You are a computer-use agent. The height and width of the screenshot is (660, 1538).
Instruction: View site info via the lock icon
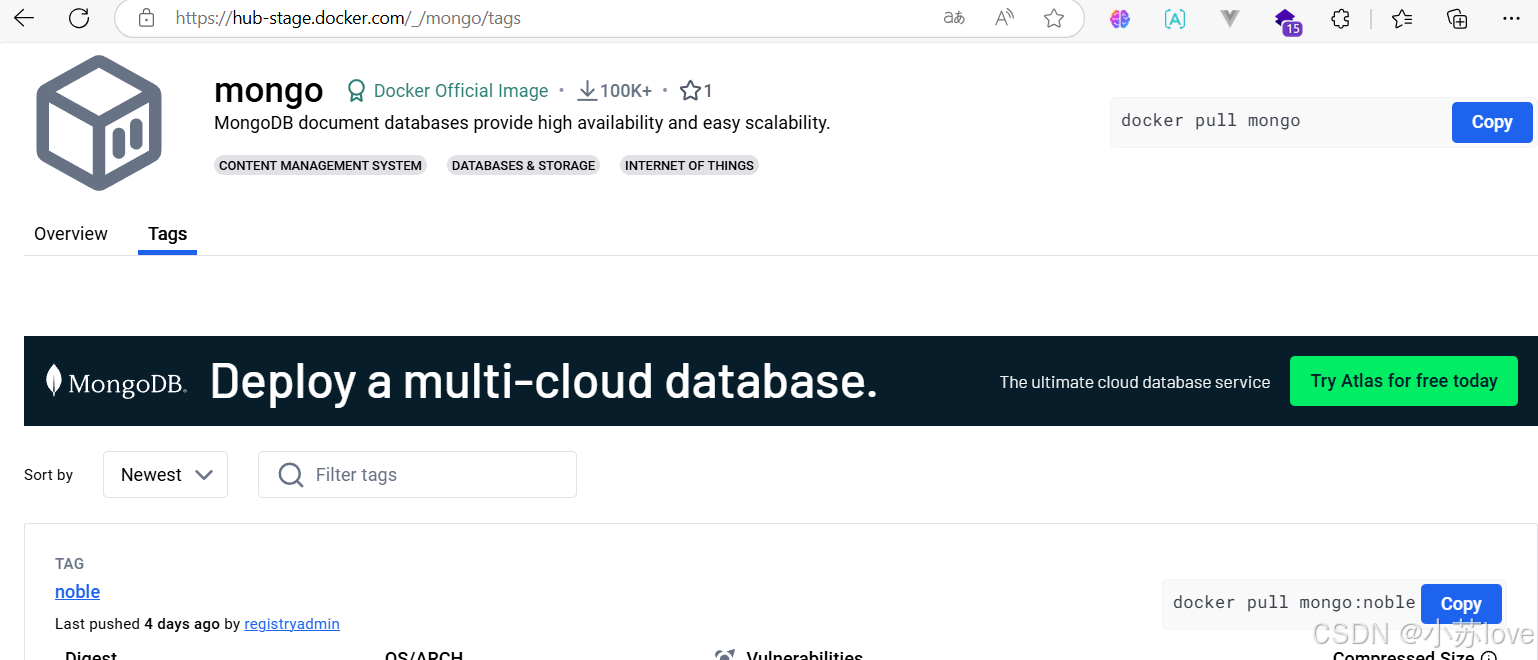[146, 18]
